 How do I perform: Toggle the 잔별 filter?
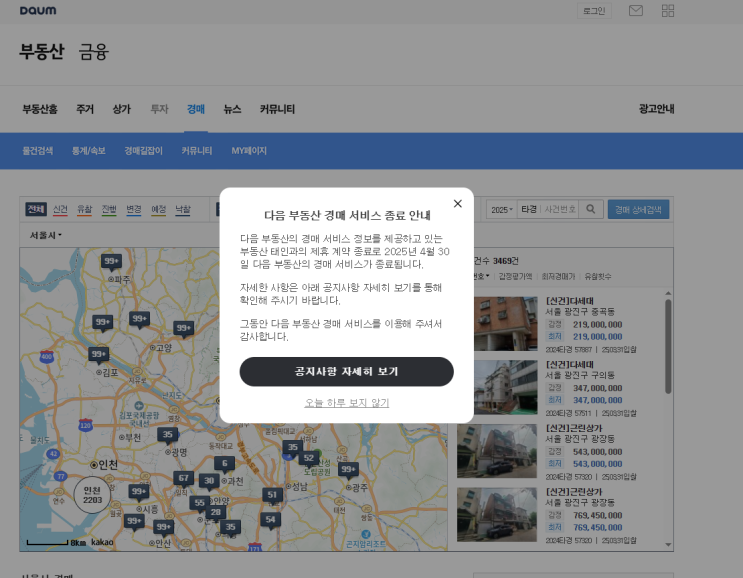109,210
